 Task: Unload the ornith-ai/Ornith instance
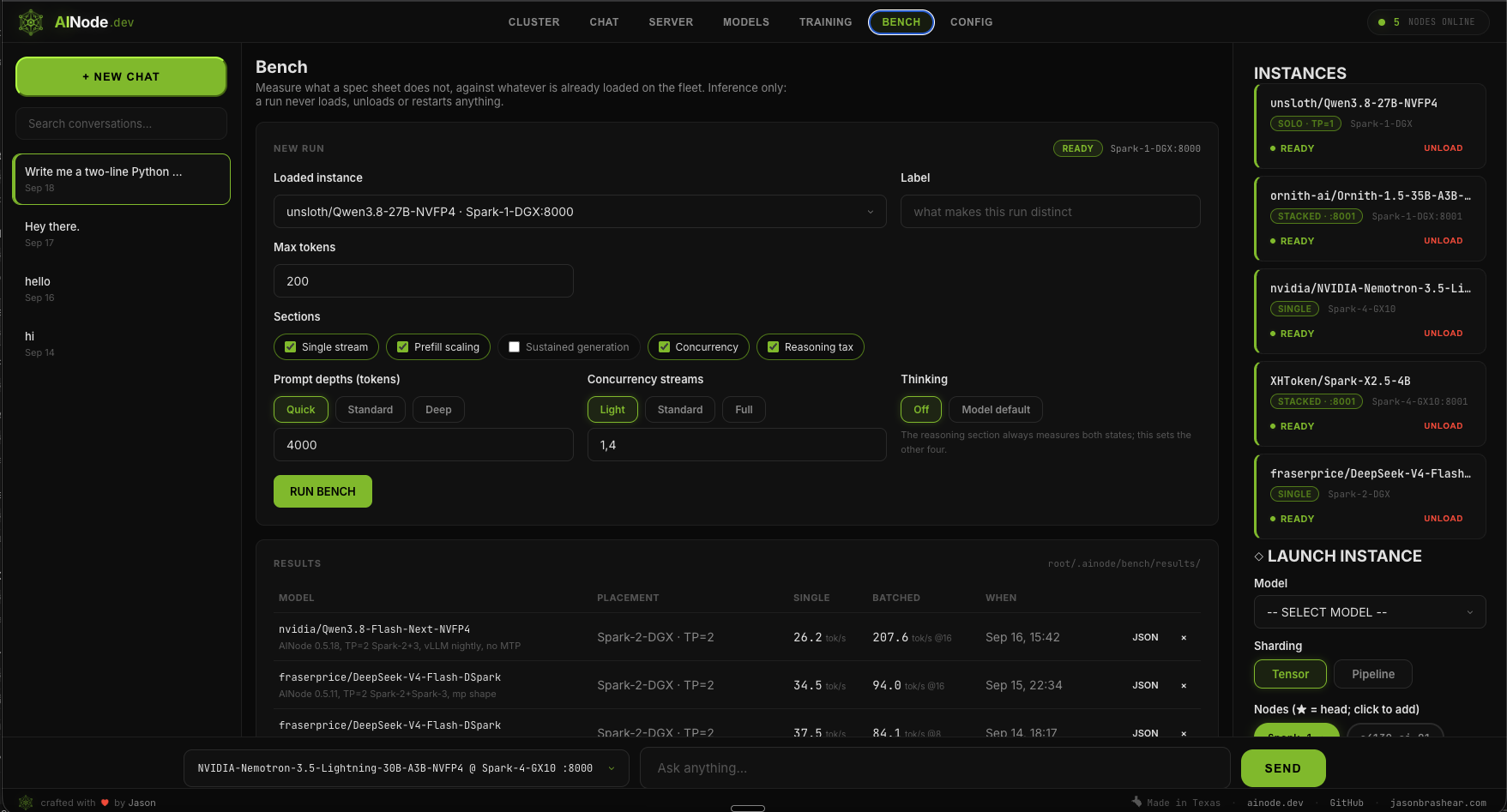point(1444,241)
